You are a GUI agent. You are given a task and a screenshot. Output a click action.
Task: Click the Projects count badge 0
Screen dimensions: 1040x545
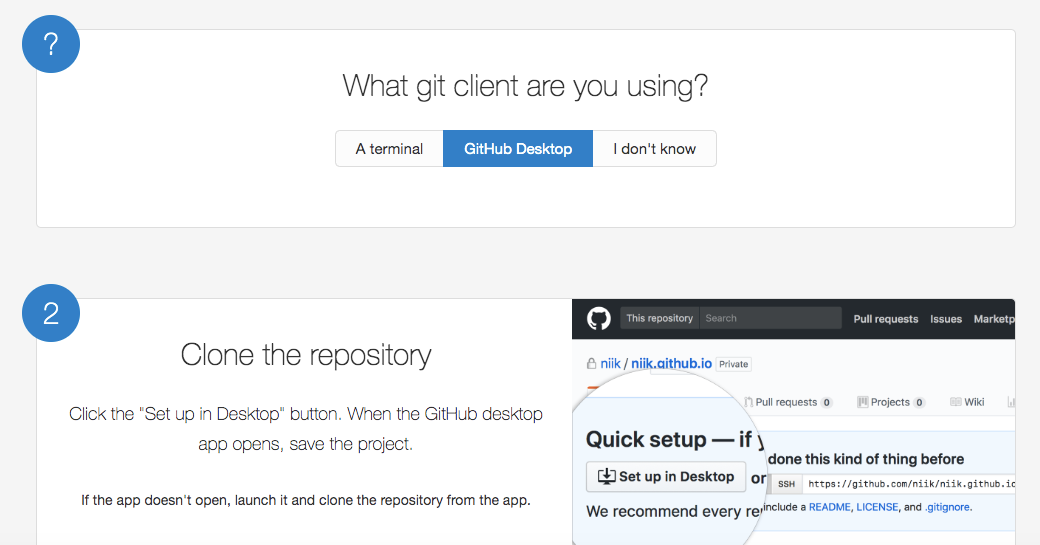click(919, 402)
